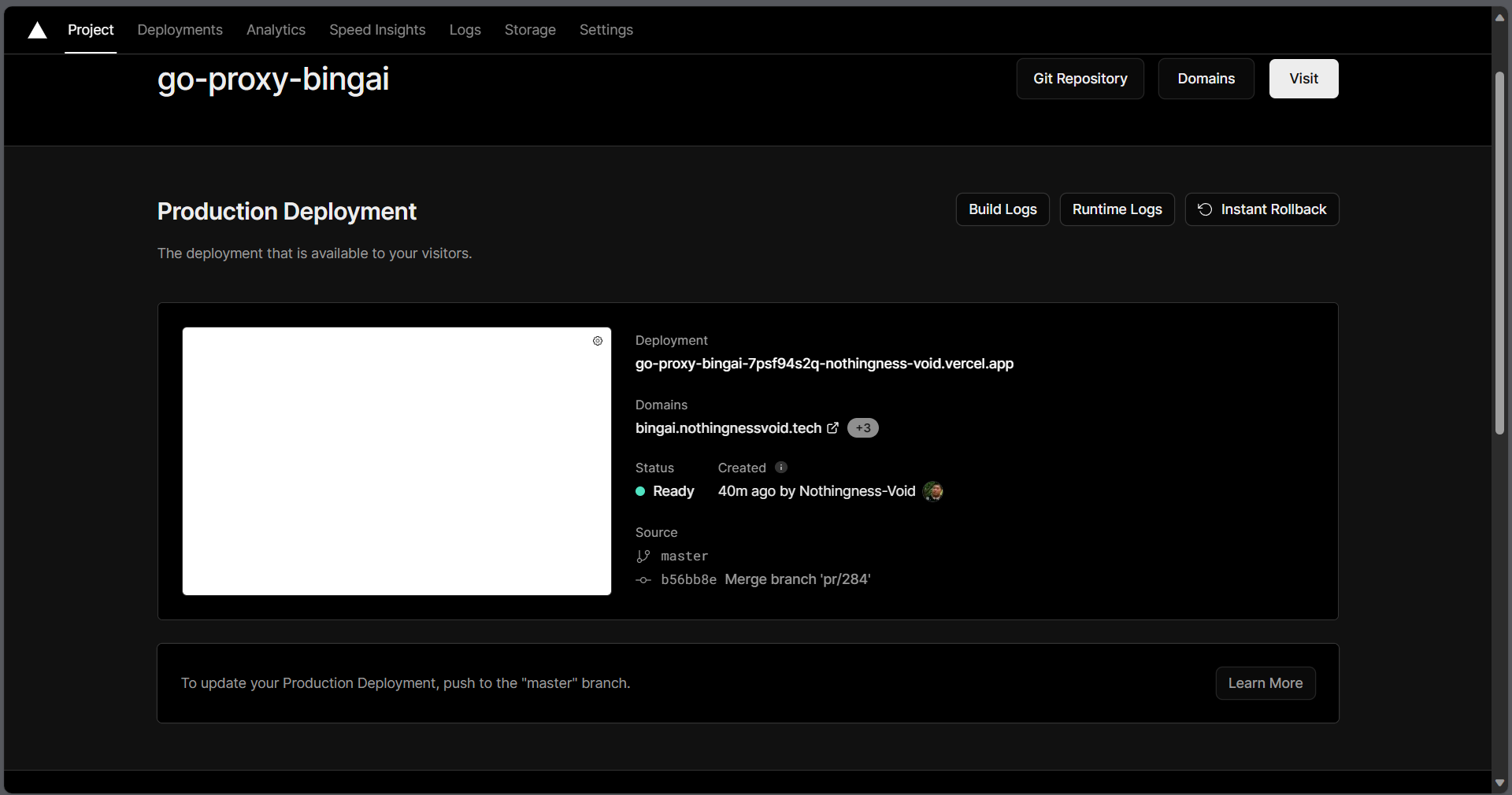Click the git branch icon beside master
Image resolution: width=1512 pixels, height=795 pixels.
[x=643, y=556]
